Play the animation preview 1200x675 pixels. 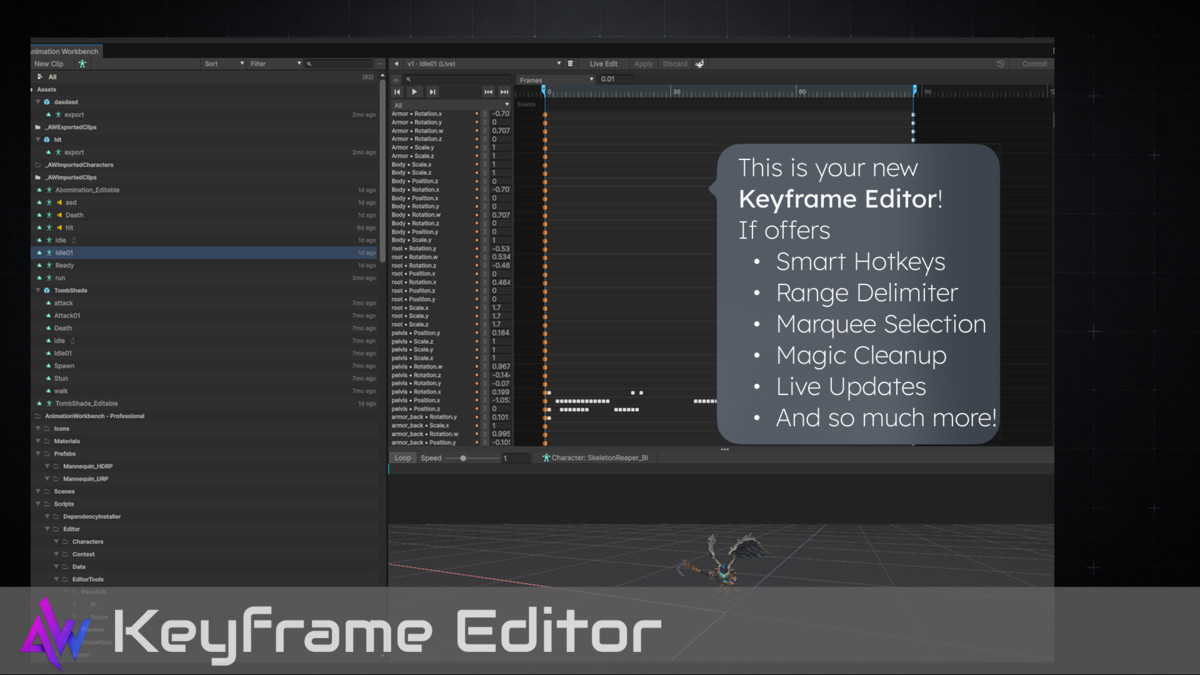(x=415, y=91)
